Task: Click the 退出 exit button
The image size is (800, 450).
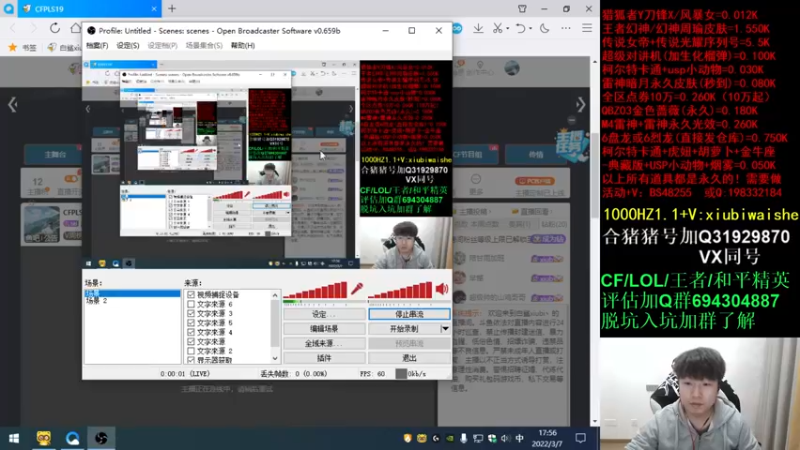Action: [x=409, y=358]
